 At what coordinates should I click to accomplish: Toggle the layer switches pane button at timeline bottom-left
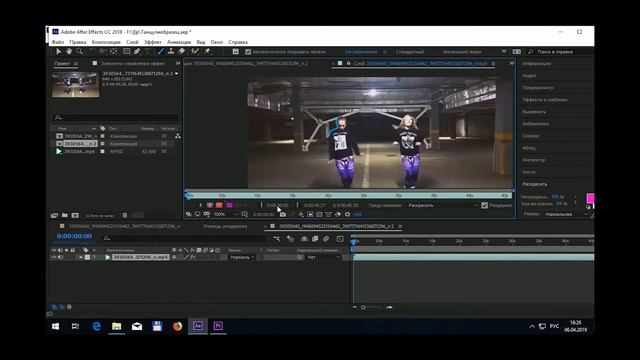[54, 307]
